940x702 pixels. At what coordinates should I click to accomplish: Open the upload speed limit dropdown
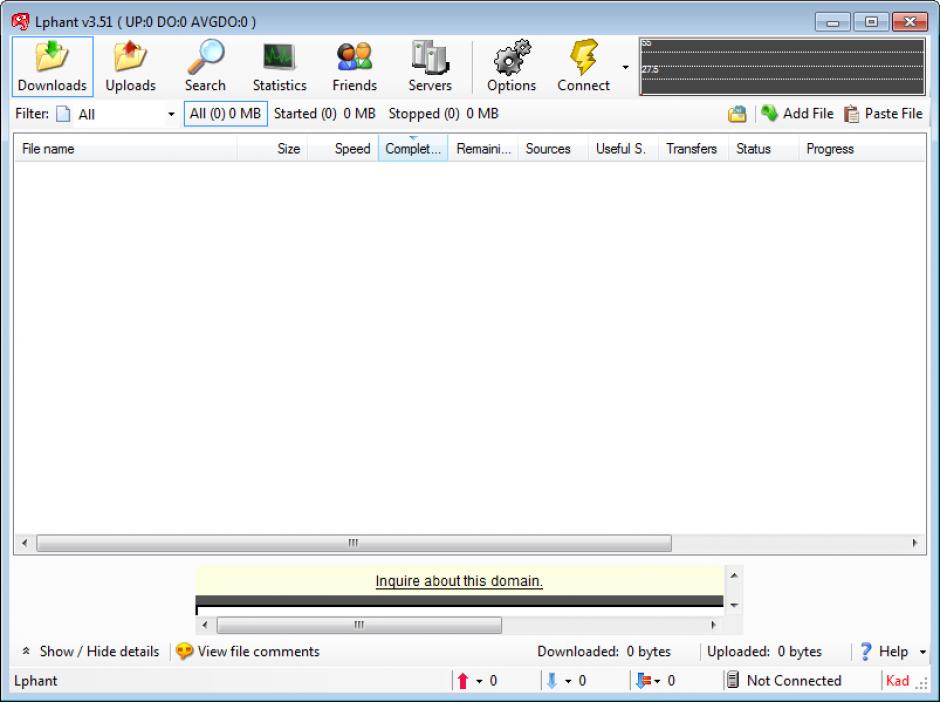479,681
